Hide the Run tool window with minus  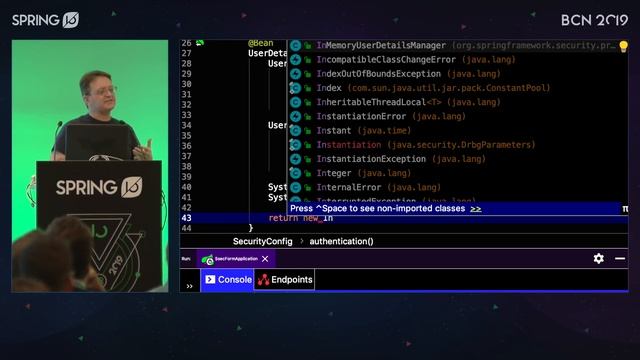tap(620, 258)
